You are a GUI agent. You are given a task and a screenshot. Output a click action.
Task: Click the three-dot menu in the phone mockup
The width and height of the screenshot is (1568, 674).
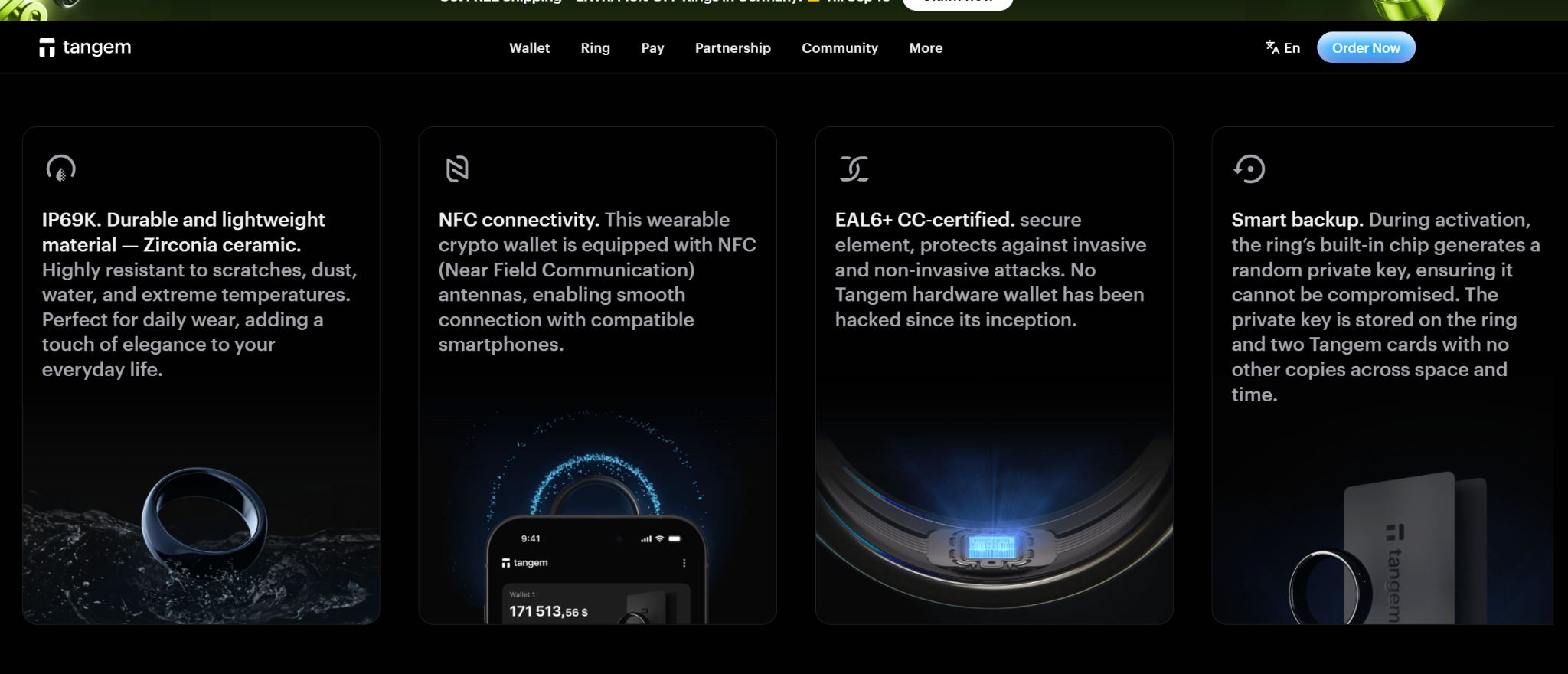684,563
